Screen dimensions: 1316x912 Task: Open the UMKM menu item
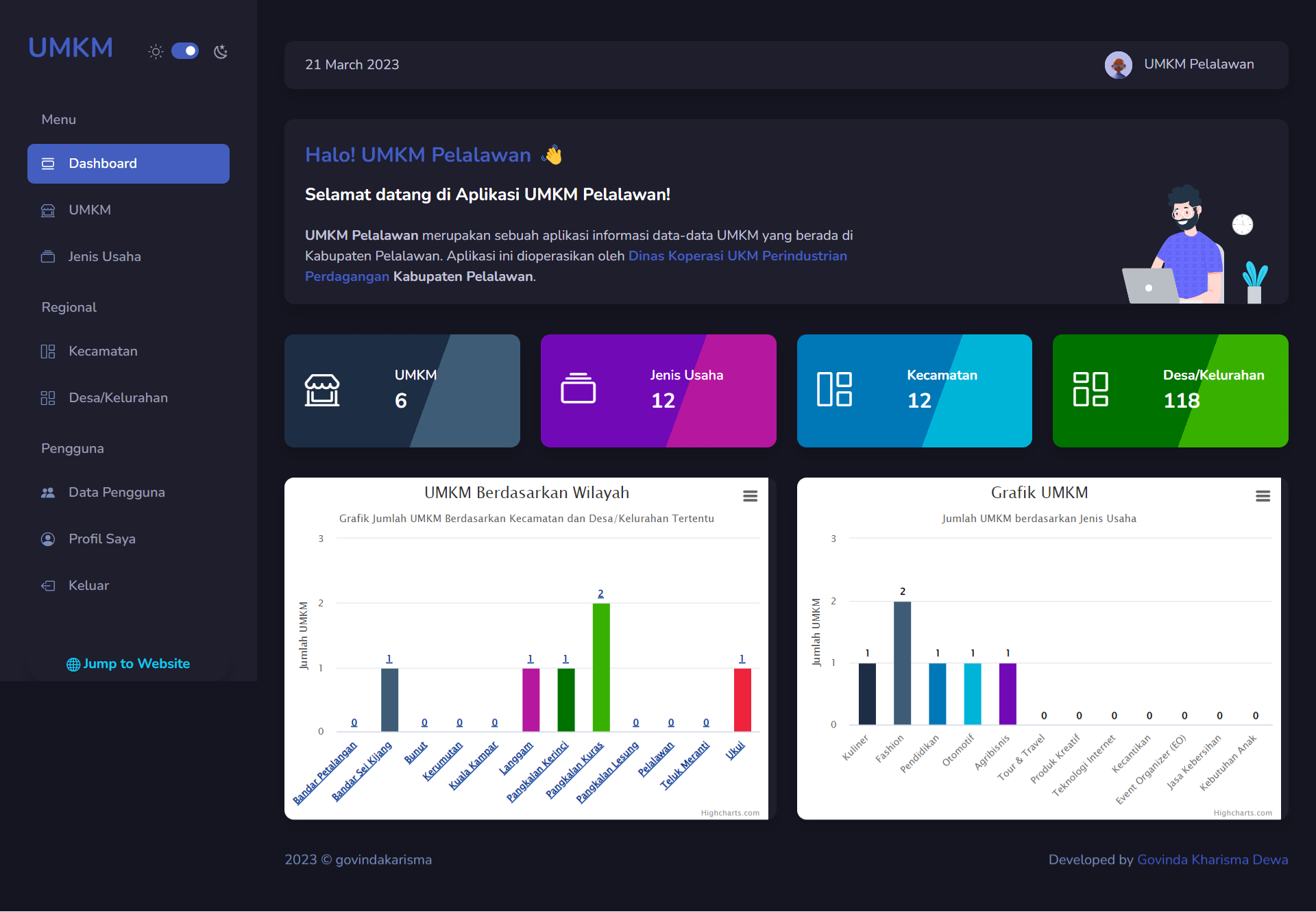[x=128, y=210]
